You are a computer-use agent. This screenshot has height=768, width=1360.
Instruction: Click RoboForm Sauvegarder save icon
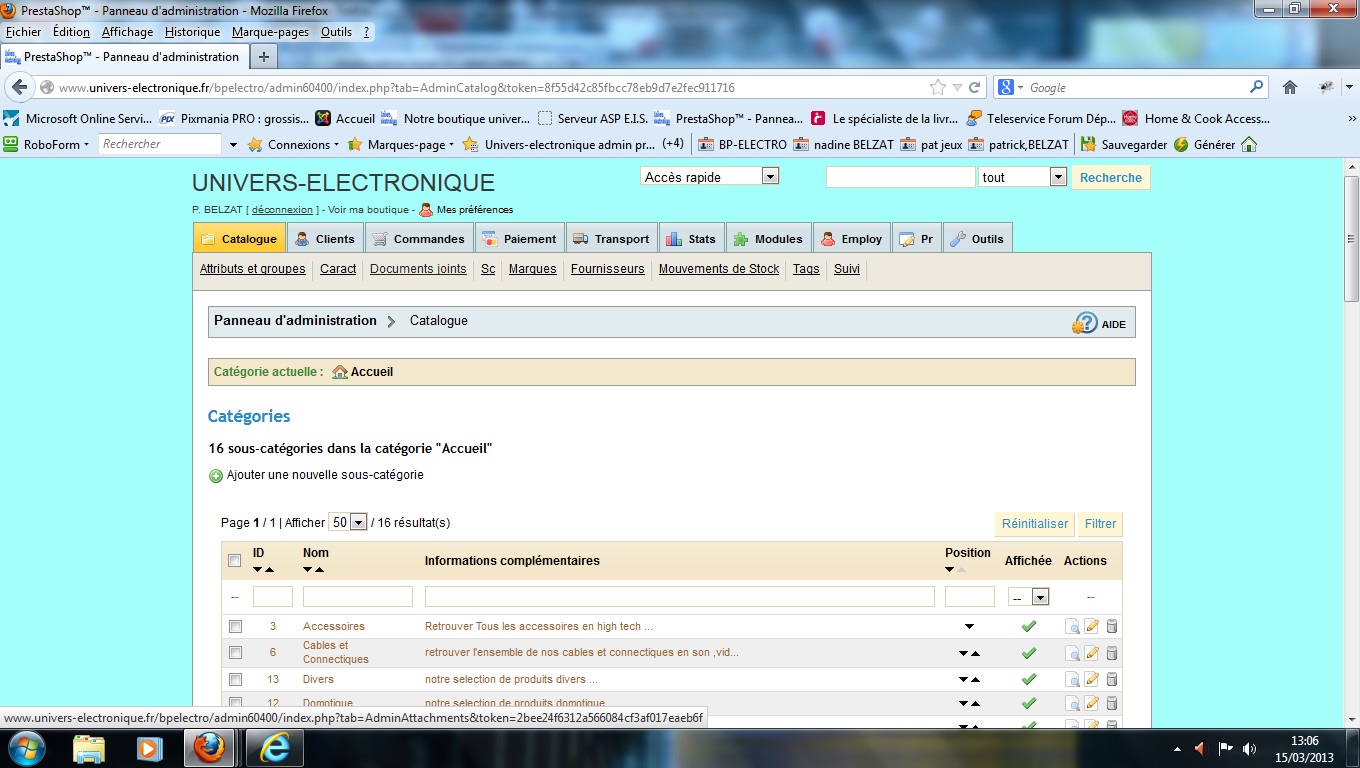tap(1088, 144)
